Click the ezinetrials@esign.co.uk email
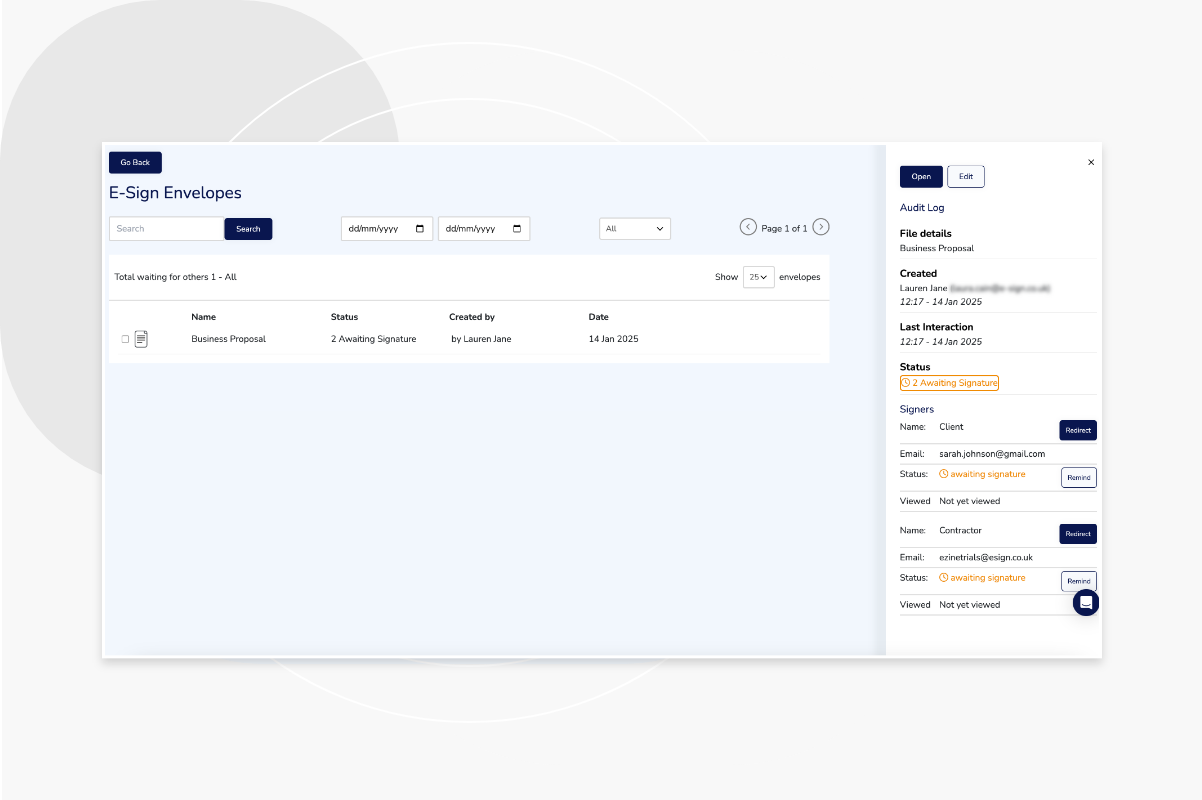The image size is (1202, 800). click(x=986, y=557)
